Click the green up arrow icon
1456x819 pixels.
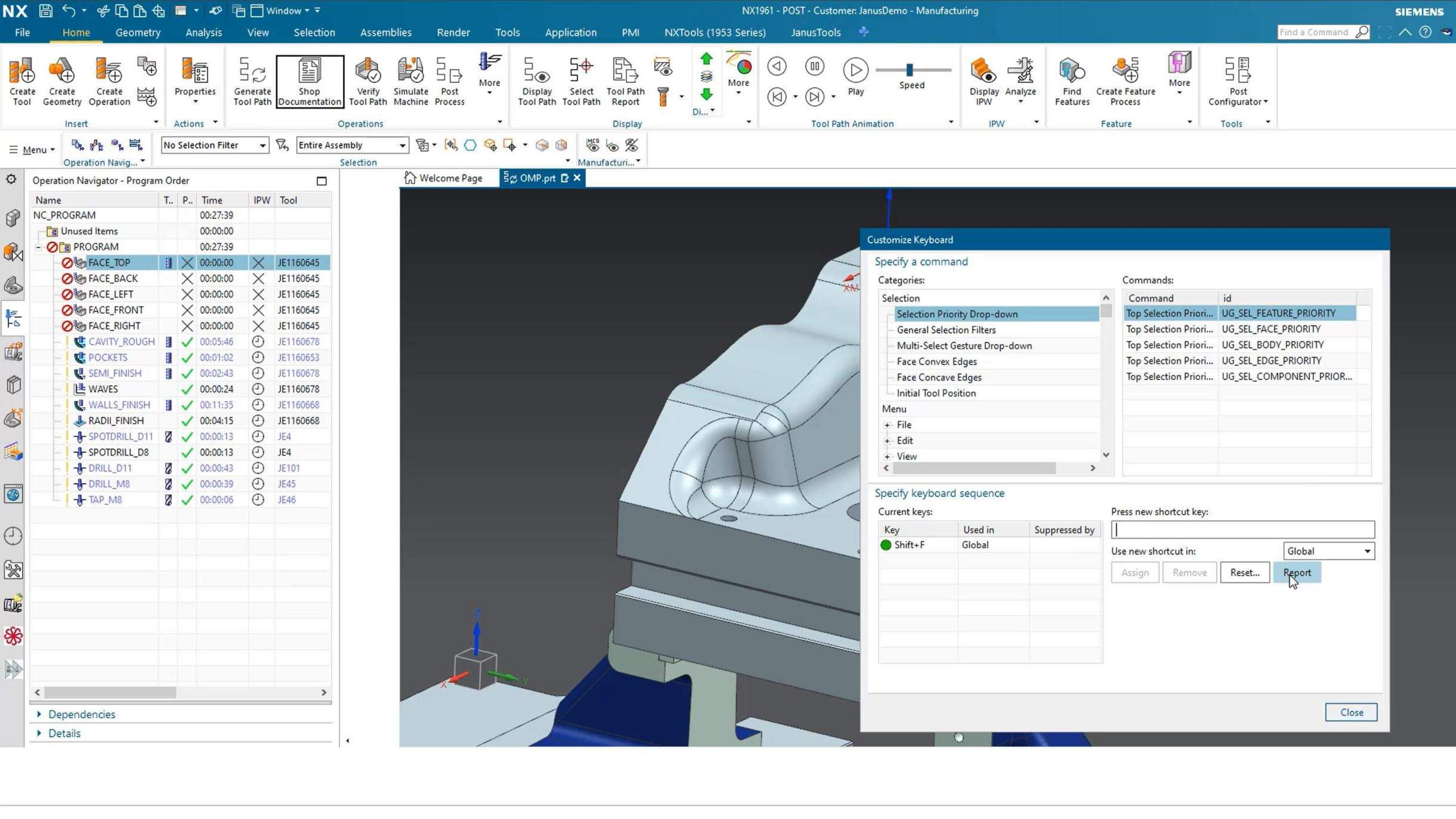[706, 59]
